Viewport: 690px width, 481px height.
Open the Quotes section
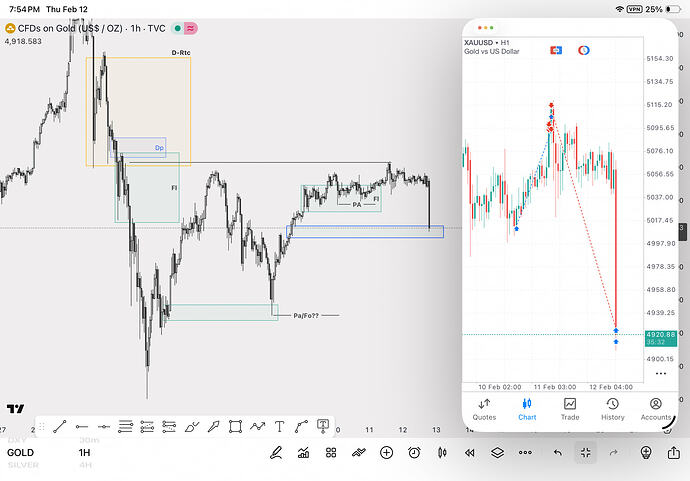point(484,409)
